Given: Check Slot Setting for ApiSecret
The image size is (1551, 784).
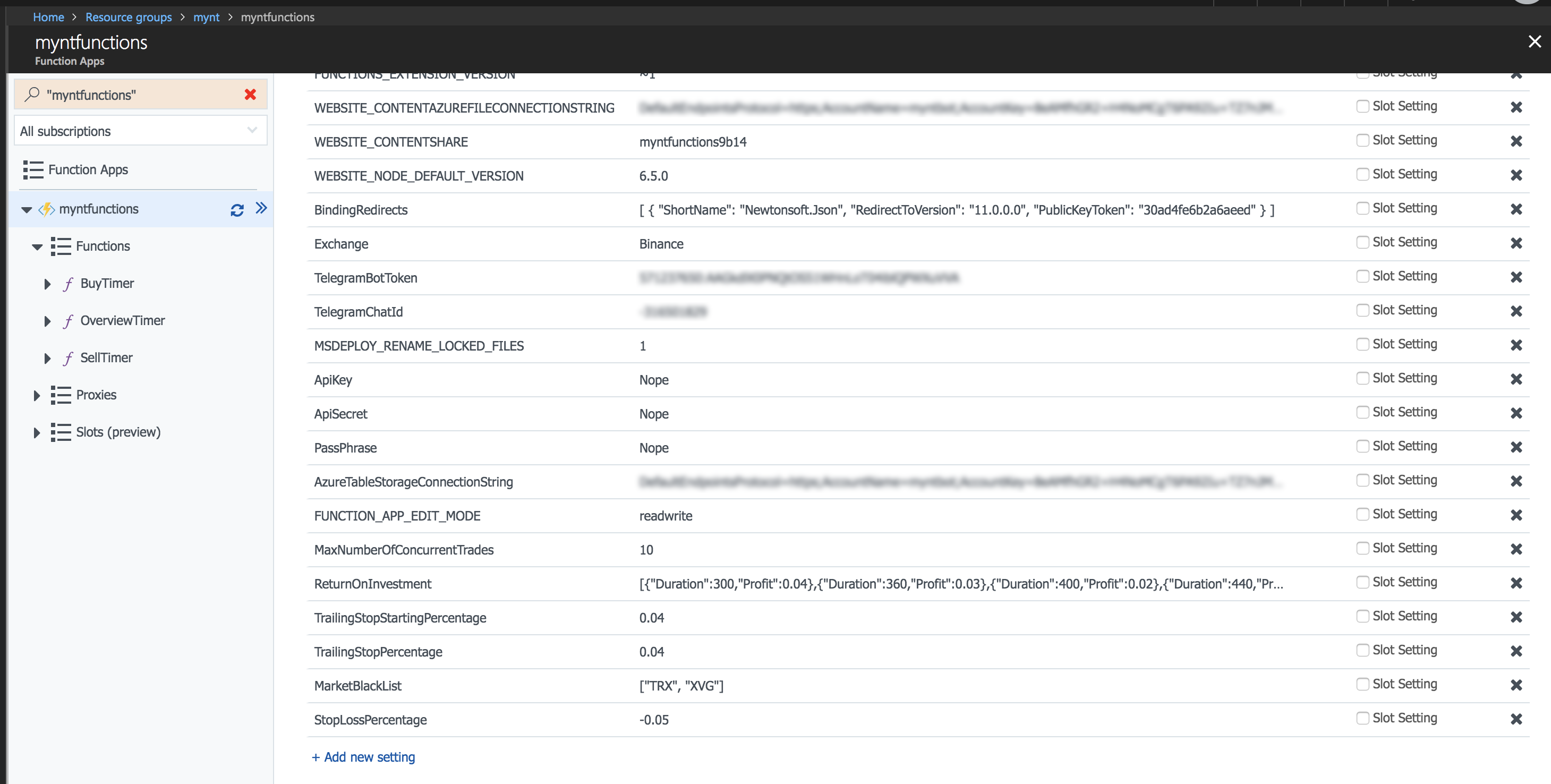Looking at the screenshot, I should tap(1362, 413).
